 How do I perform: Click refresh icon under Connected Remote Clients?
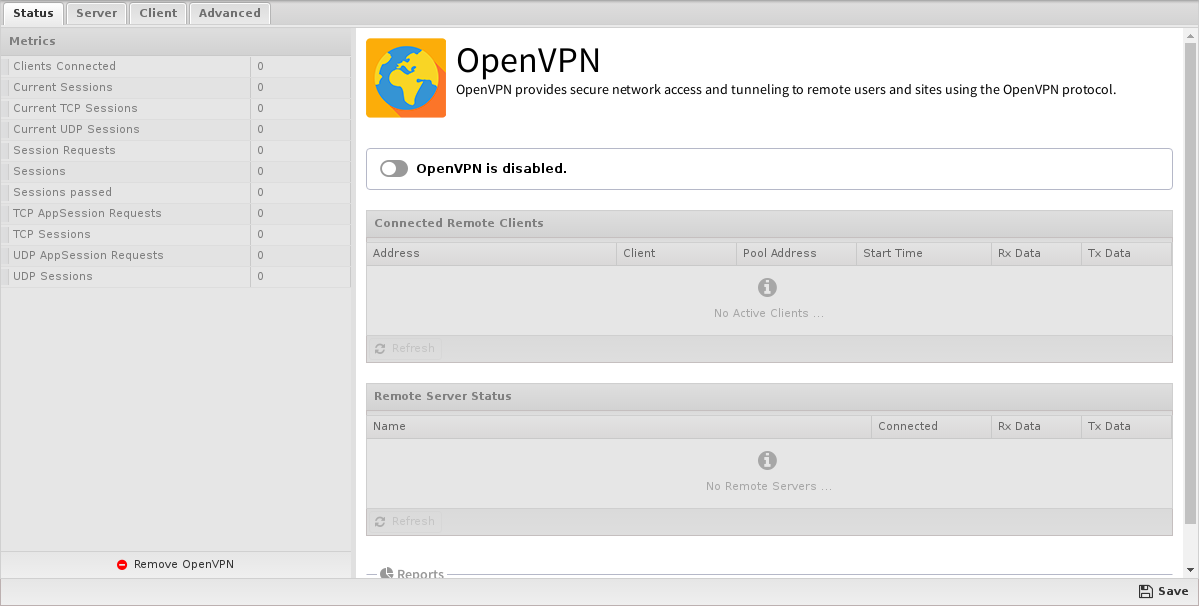point(380,349)
